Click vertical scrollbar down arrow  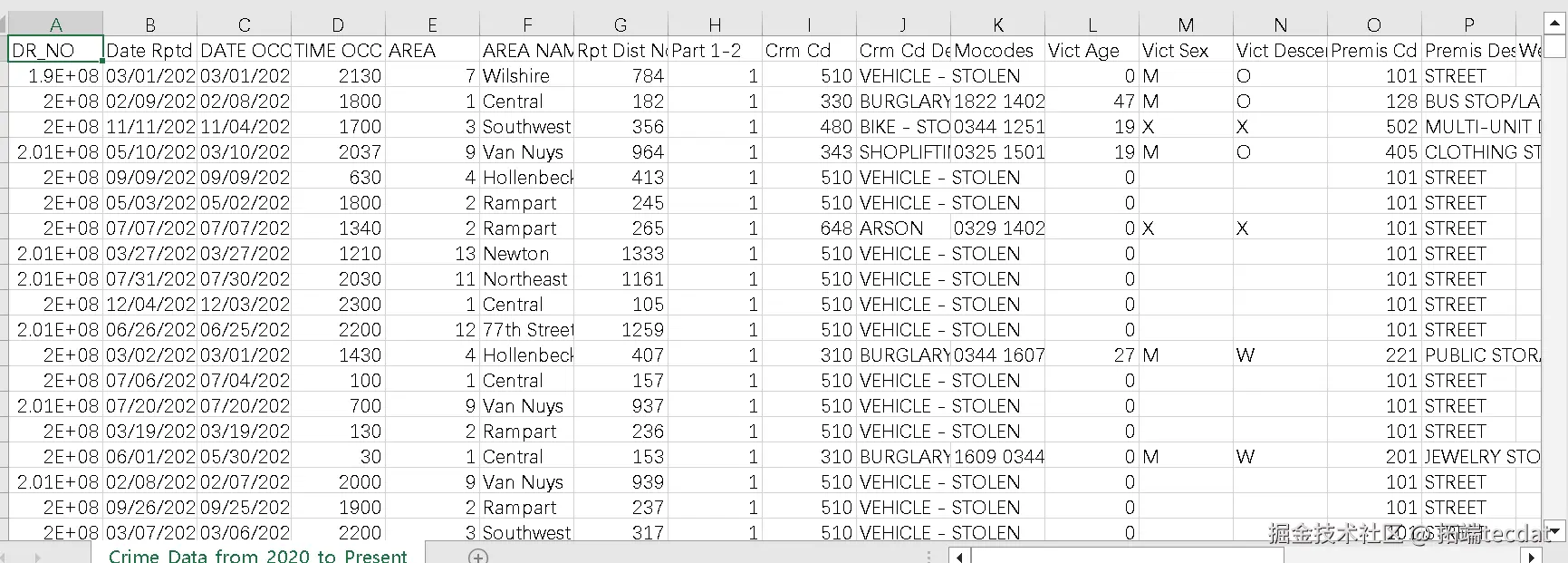(1554, 531)
